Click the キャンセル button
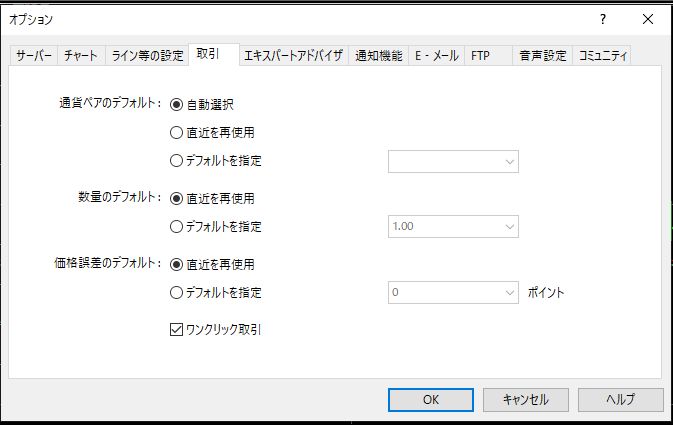 click(x=525, y=399)
